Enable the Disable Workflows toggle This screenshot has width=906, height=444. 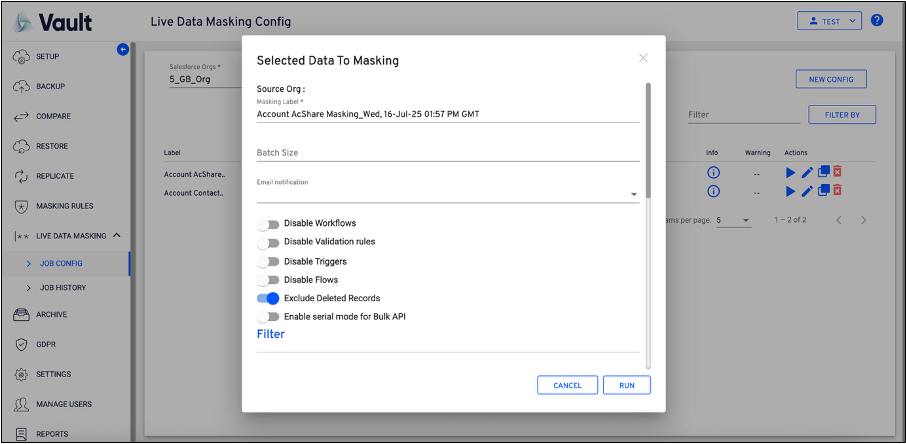coord(267,224)
